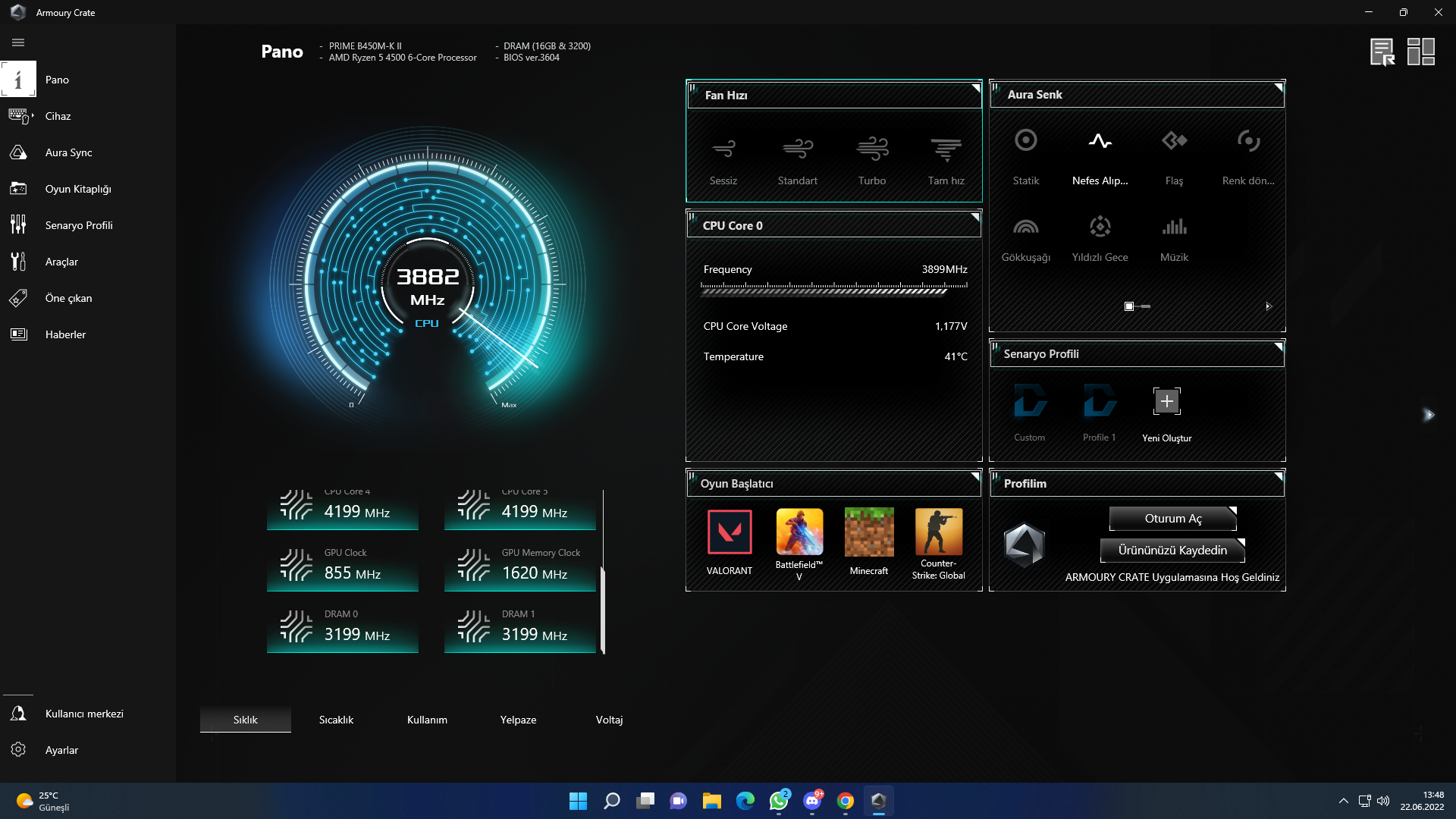This screenshot has width=1456, height=819.
Task: Expand the CPU Core 0 widget corner
Action: [x=976, y=218]
